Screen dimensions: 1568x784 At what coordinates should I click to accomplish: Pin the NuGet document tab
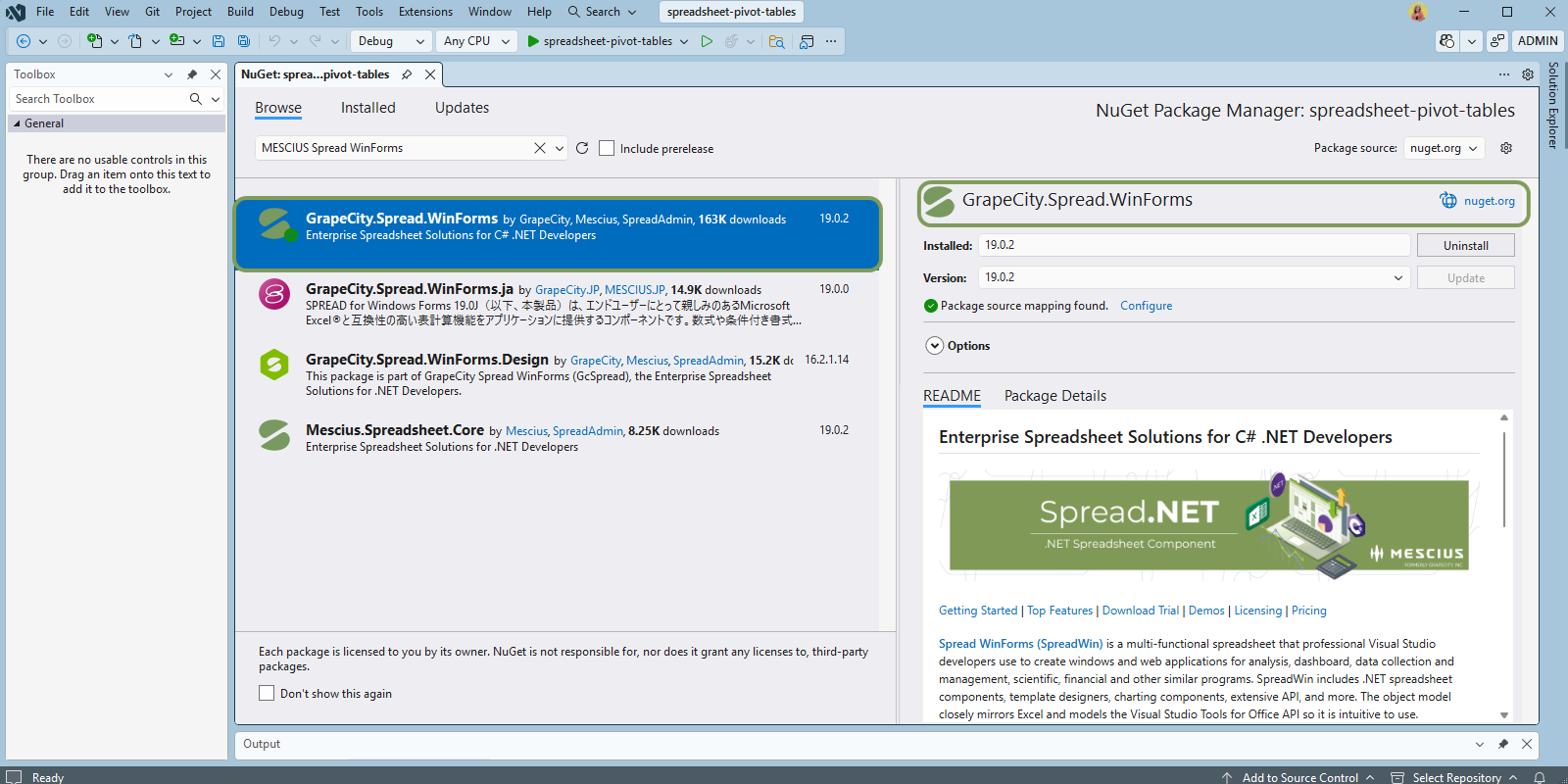click(x=407, y=74)
